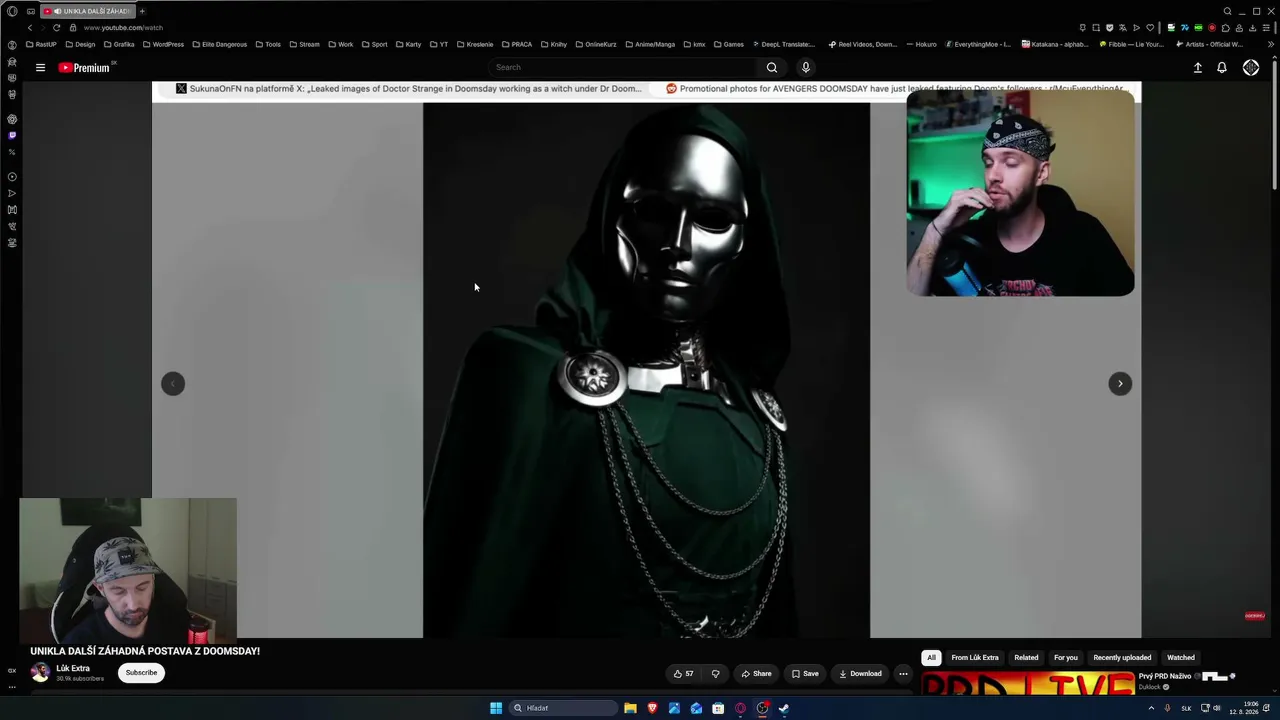Select the Related filter chip
1280x720 pixels.
coord(1026,658)
